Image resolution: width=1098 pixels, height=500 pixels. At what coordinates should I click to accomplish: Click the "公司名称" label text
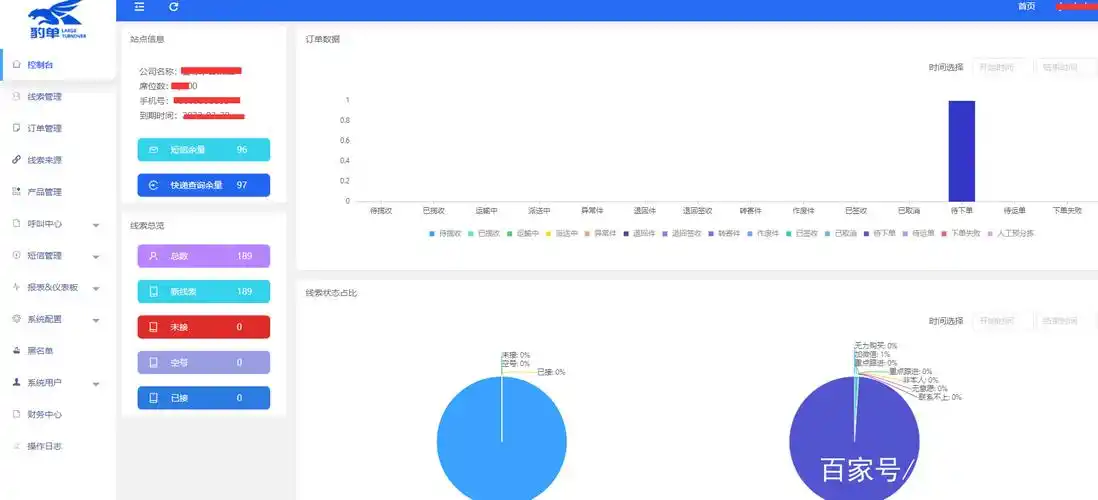[157, 71]
